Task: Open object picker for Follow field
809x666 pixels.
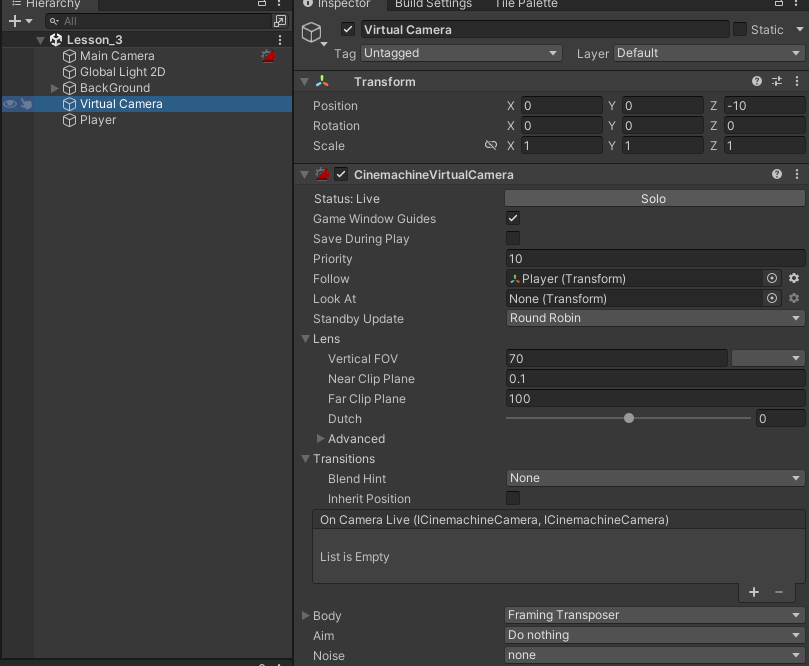Action: point(771,279)
